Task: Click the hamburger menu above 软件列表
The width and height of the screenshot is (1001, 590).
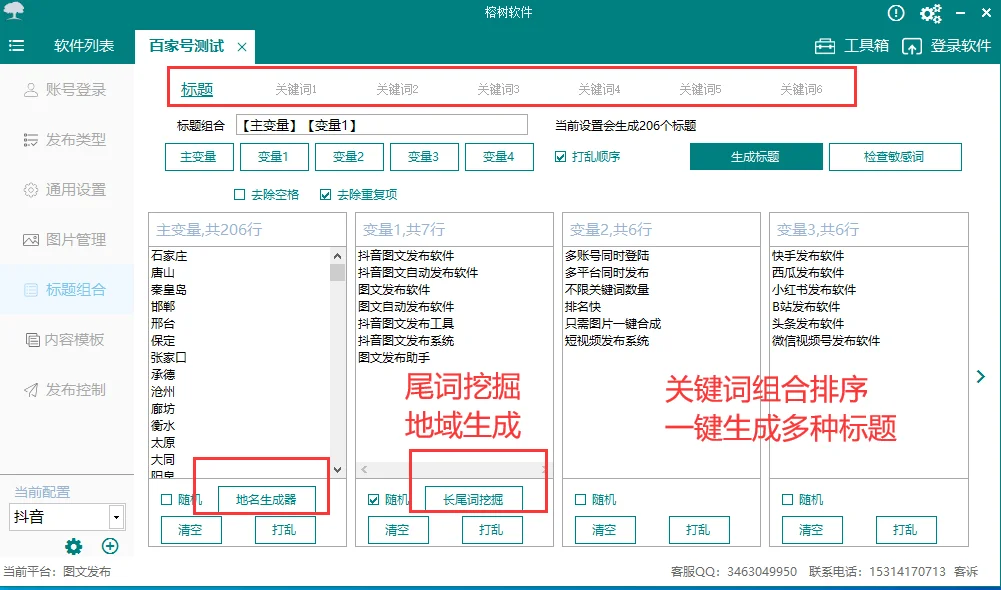Action: coord(16,45)
